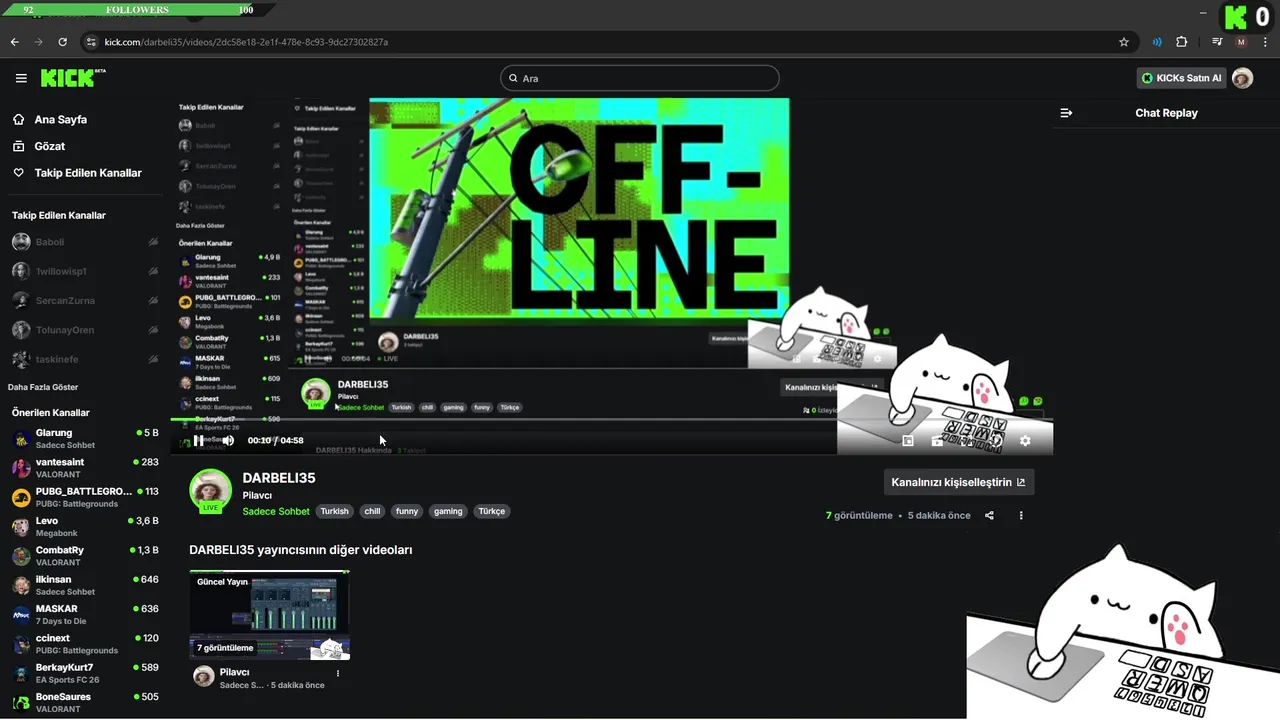Image resolution: width=1280 pixels, height=720 pixels.
Task: Pause the video playback
Action: click(199, 440)
